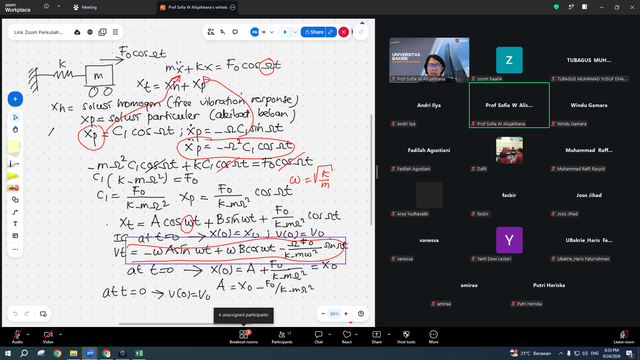Expand React options caret
Image resolution: width=640 pixels, height=360 pixels.
pyautogui.click(x=356, y=334)
